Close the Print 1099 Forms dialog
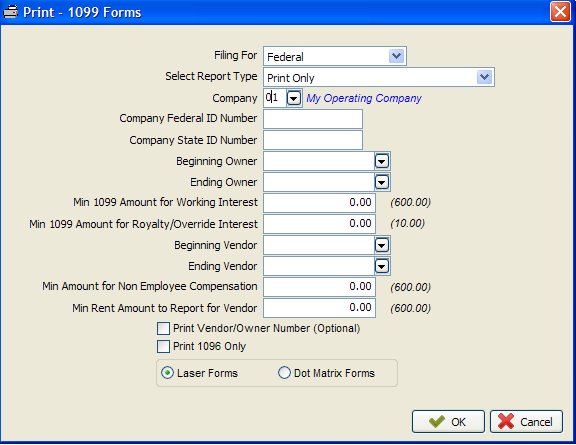 560,12
